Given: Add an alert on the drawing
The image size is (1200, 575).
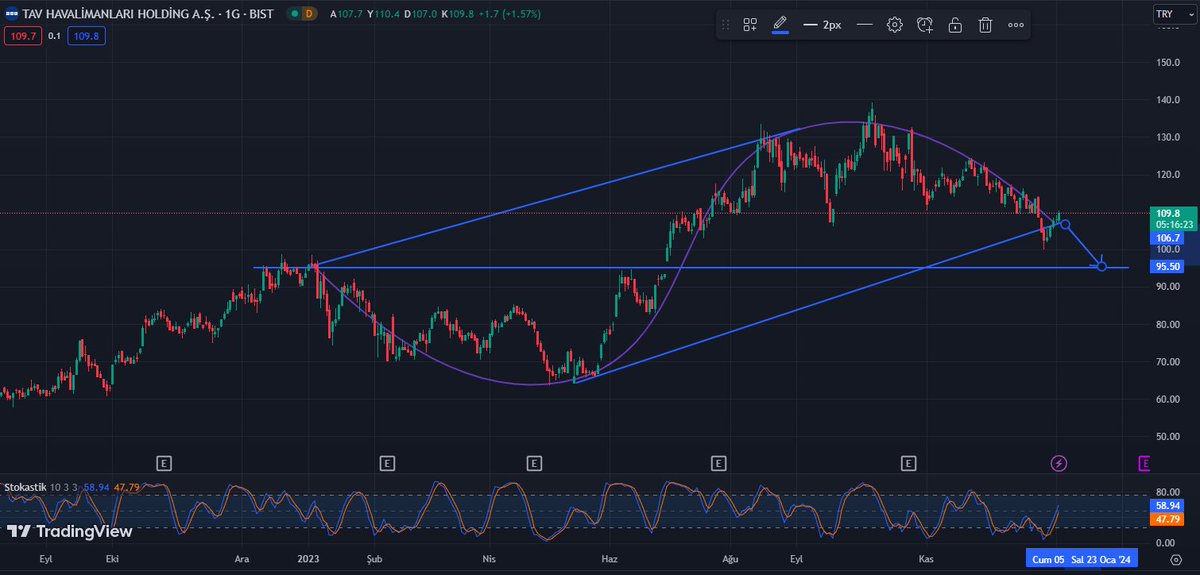Looking at the screenshot, I should 925,25.
